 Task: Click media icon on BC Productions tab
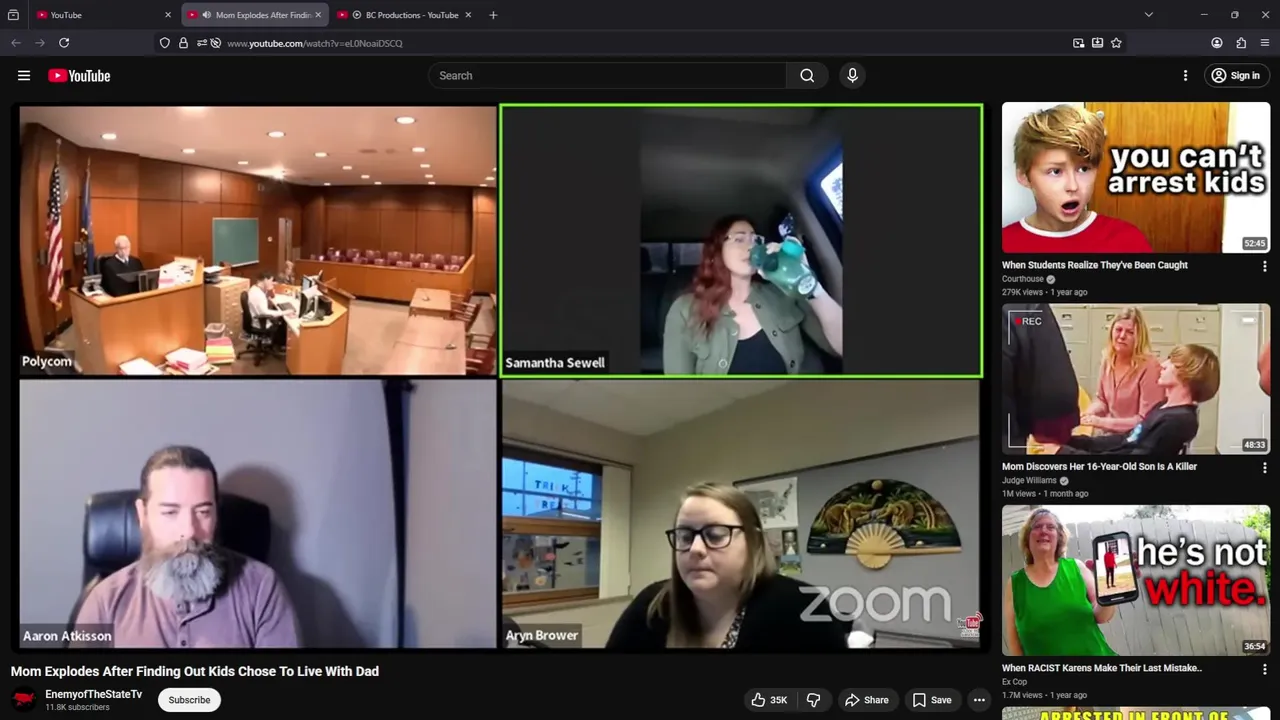pos(357,15)
